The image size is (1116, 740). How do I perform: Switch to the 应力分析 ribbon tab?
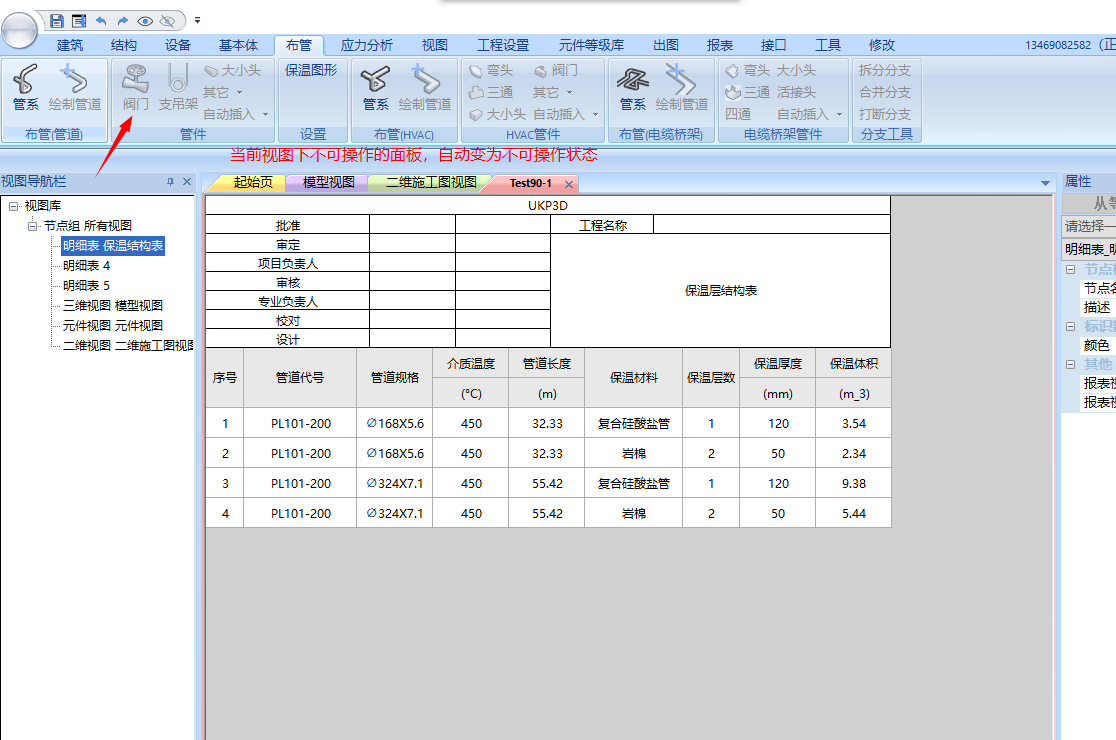pos(366,45)
